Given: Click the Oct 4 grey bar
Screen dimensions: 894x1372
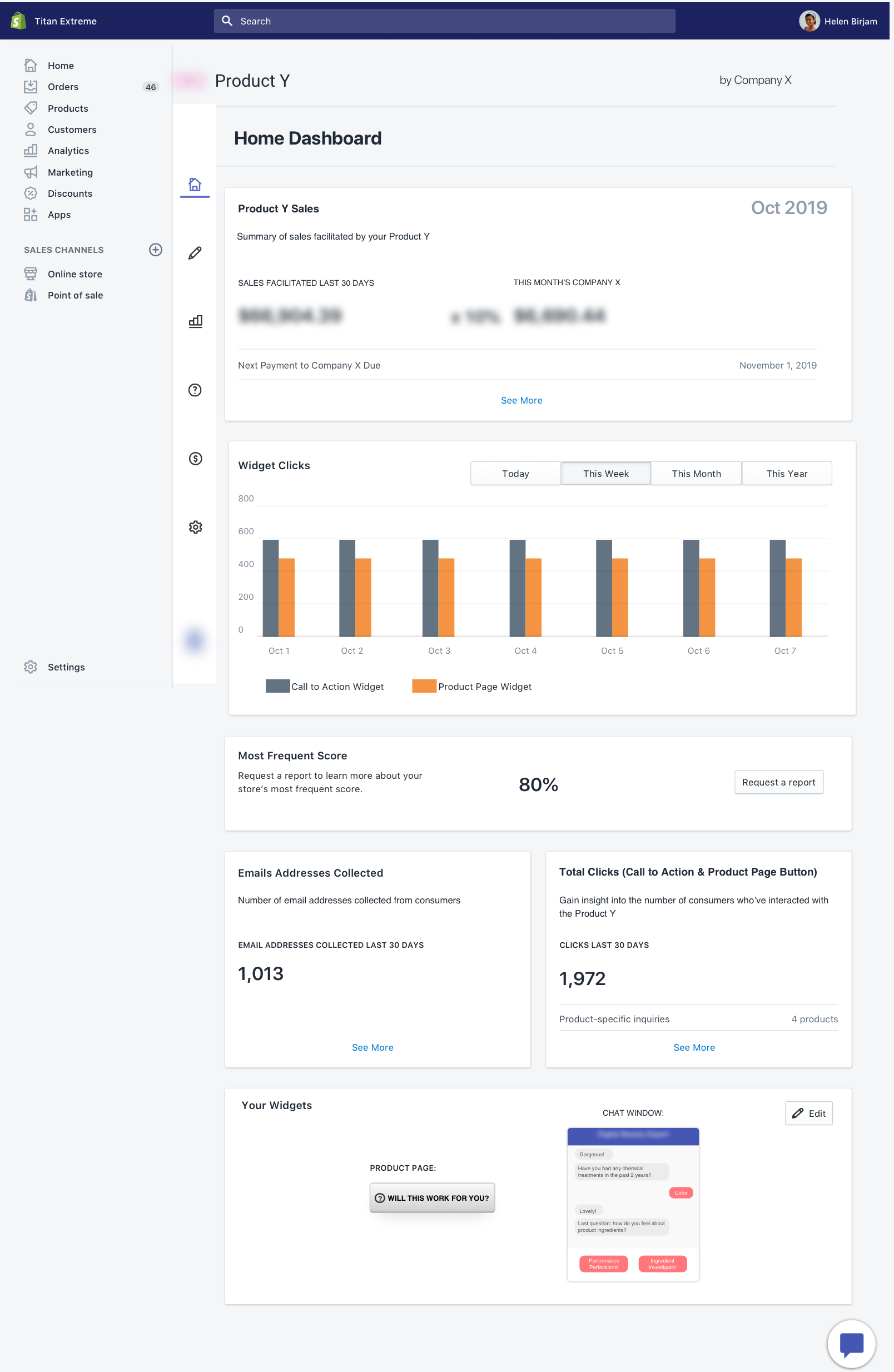Looking at the screenshot, I should [518, 588].
